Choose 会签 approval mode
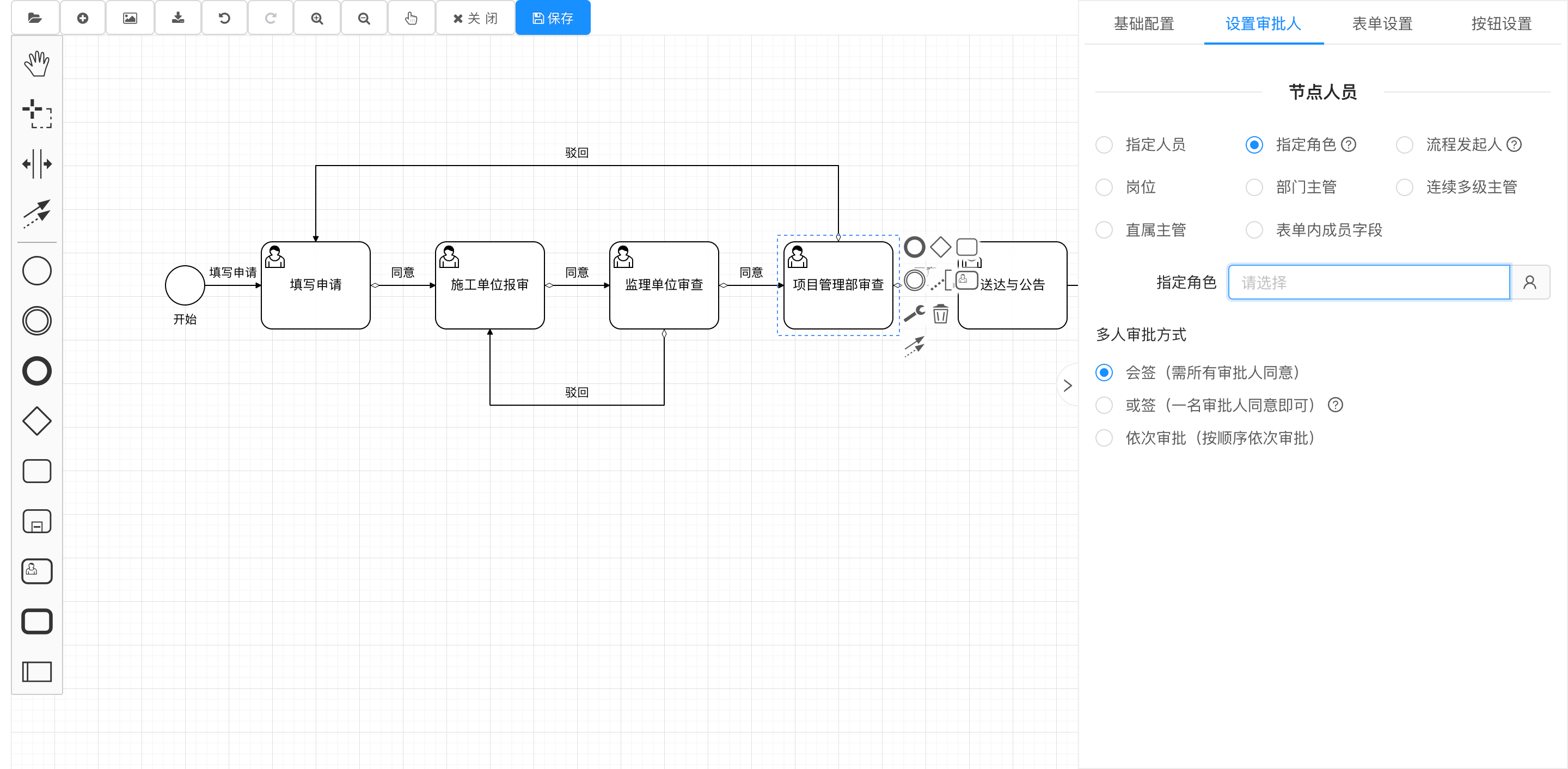This screenshot has height=769, width=1568. (x=1104, y=373)
